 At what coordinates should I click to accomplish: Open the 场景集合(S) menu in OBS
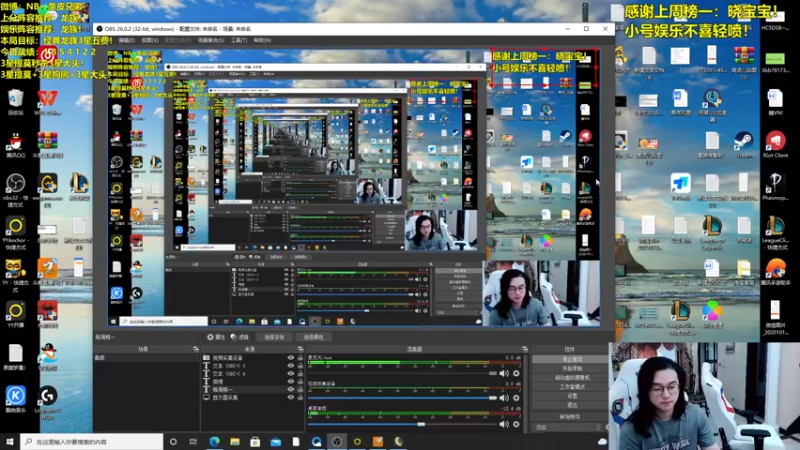pyautogui.click(x=211, y=40)
